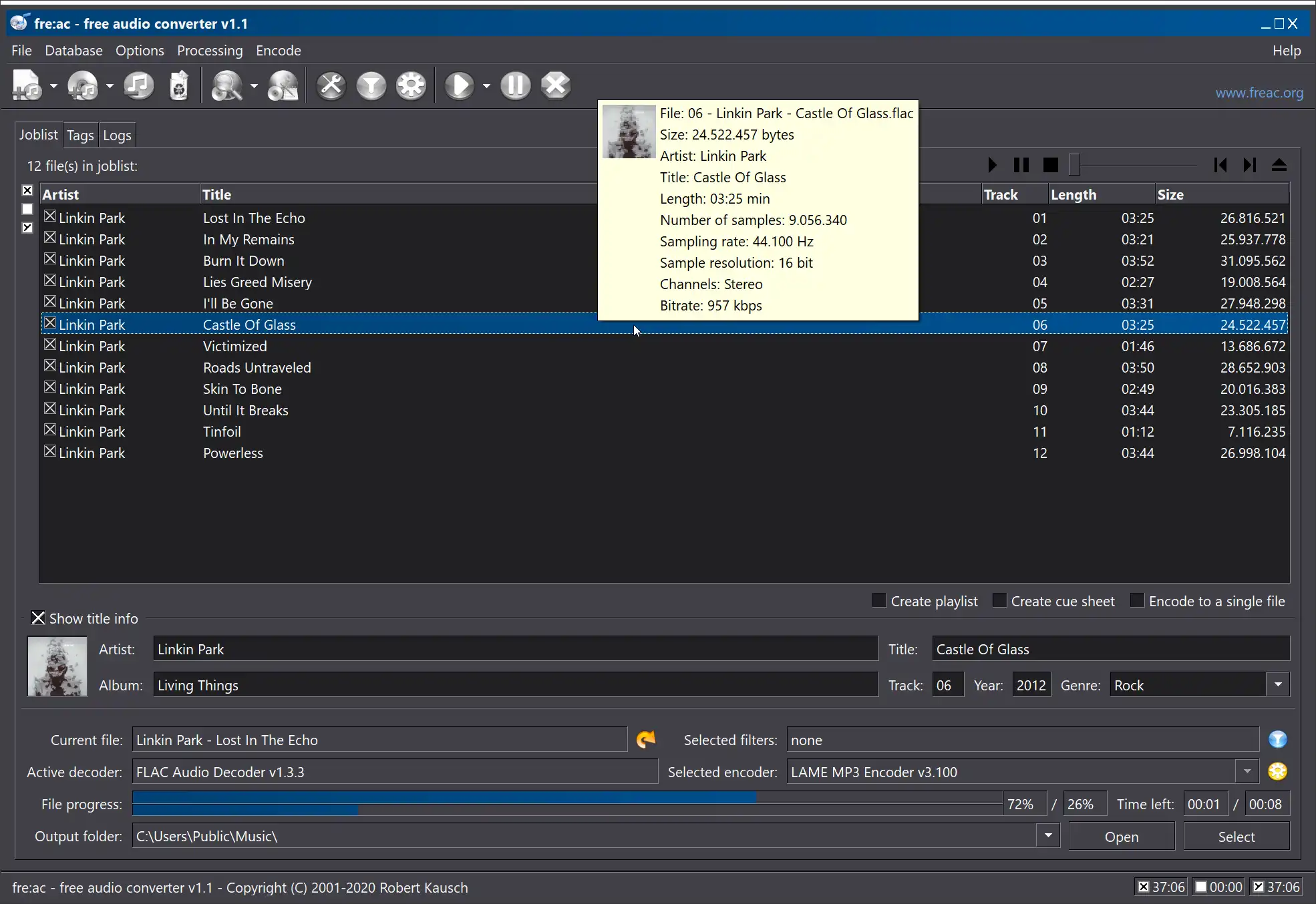This screenshot has width=1316, height=904.
Task: Switch to the Logs tab
Action: (116, 134)
